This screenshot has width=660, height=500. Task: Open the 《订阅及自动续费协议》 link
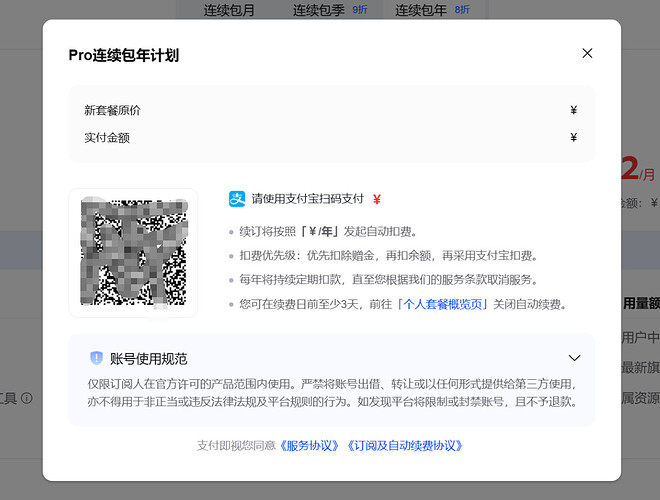click(405, 446)
